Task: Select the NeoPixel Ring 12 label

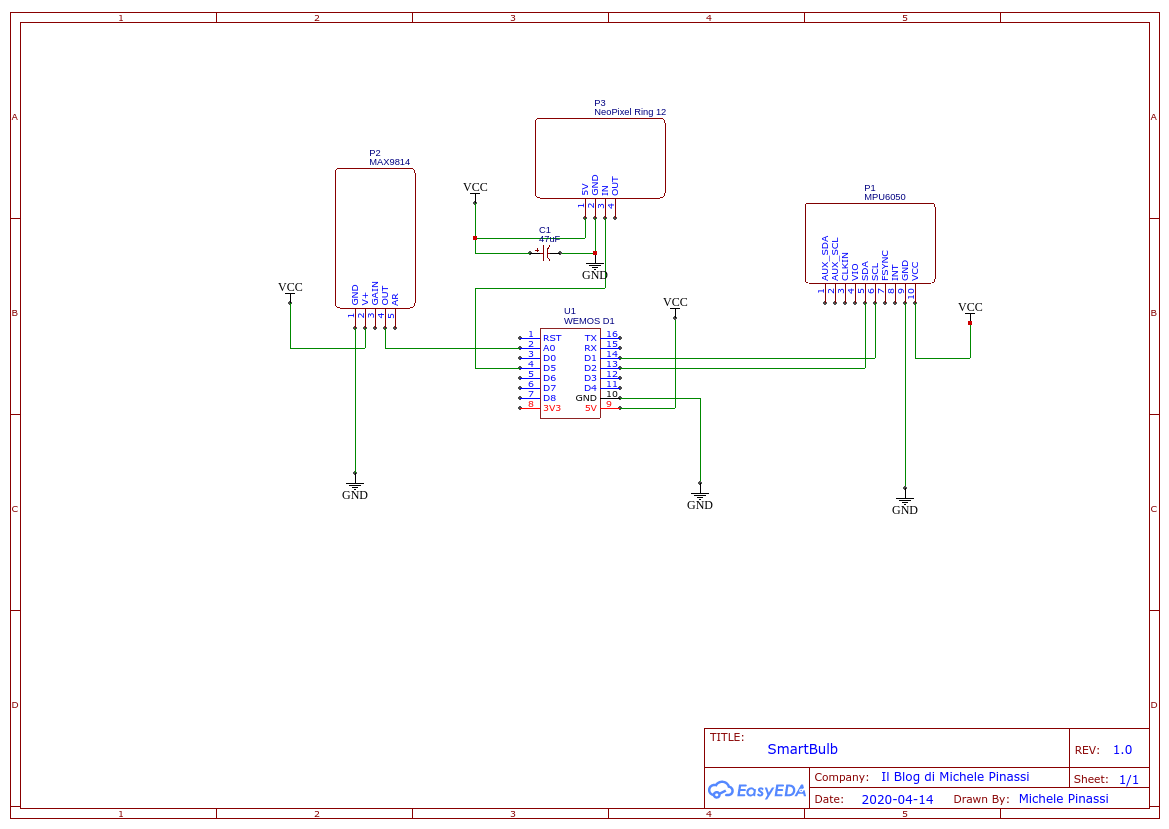Action: [630, 112]
